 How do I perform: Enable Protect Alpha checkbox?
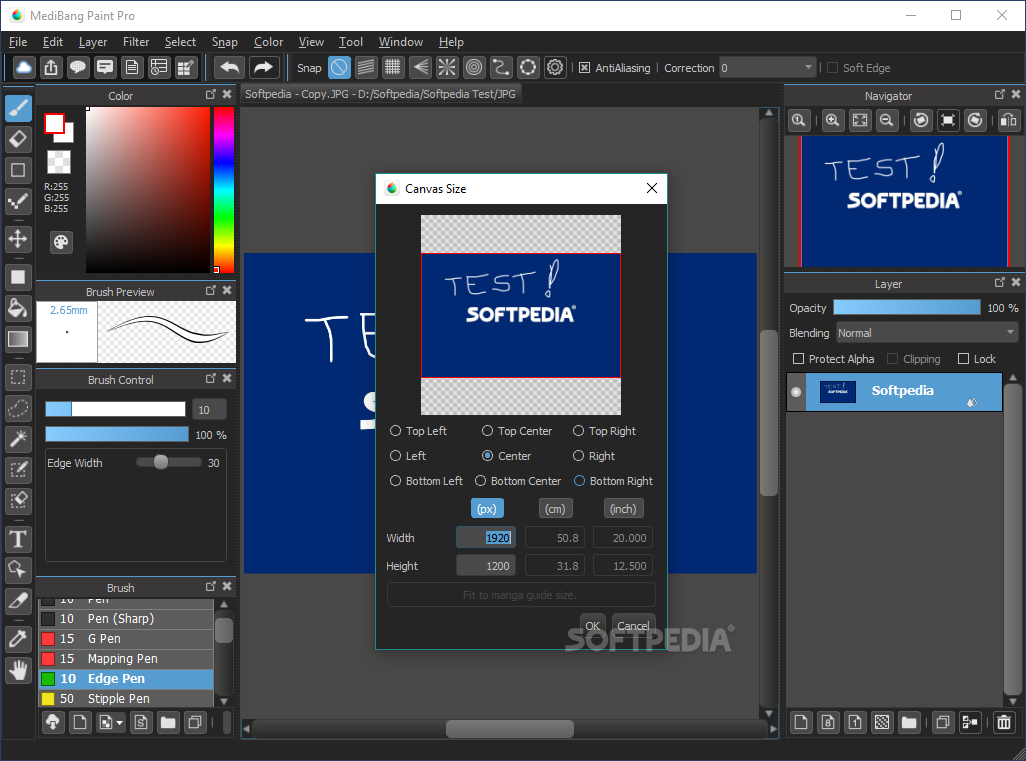pyautogui.click(x=798, y=359)
